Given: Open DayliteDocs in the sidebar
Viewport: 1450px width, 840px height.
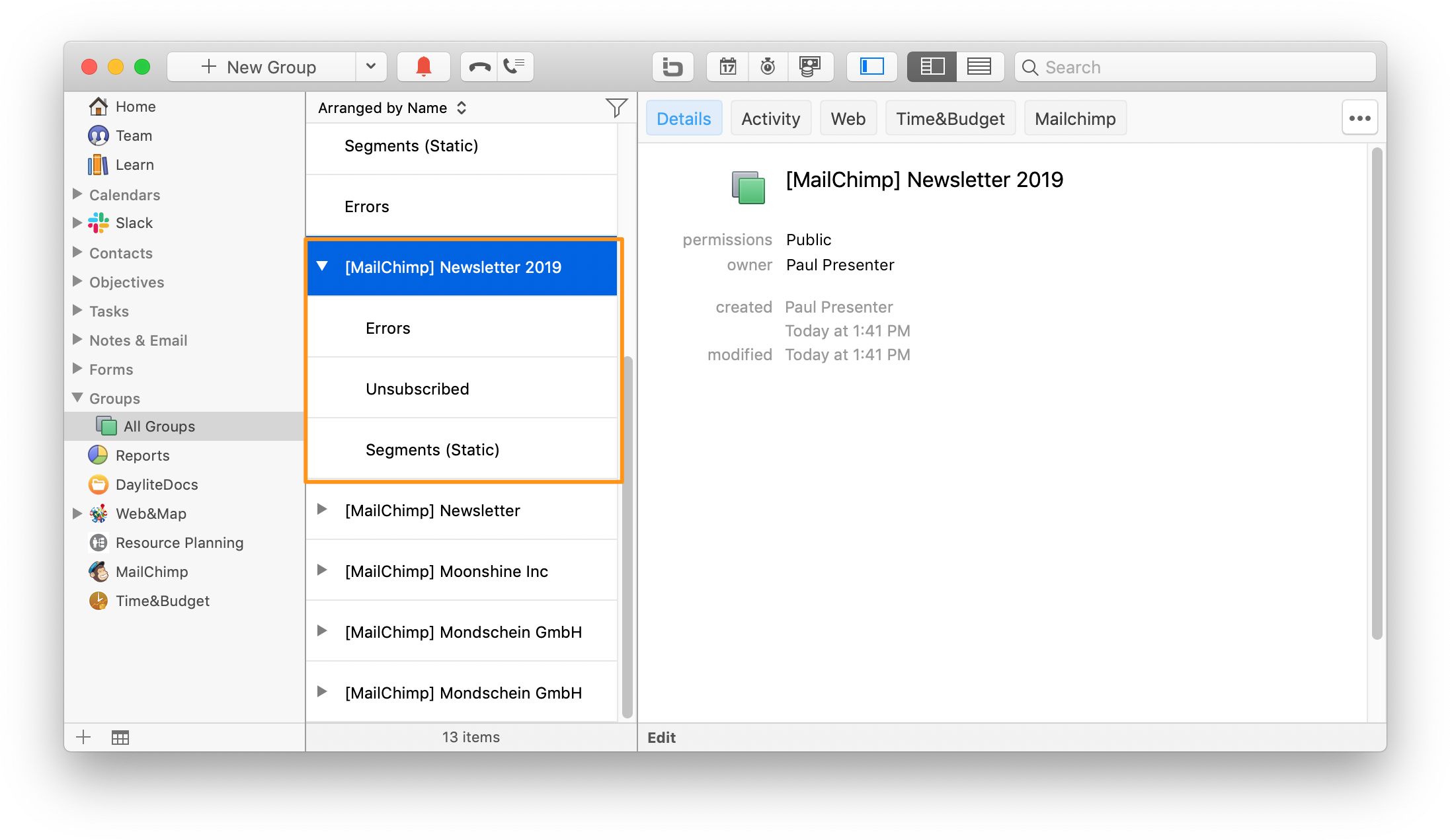Looking at the screenshot, I should pyautogui.click(x=143, y=484).
